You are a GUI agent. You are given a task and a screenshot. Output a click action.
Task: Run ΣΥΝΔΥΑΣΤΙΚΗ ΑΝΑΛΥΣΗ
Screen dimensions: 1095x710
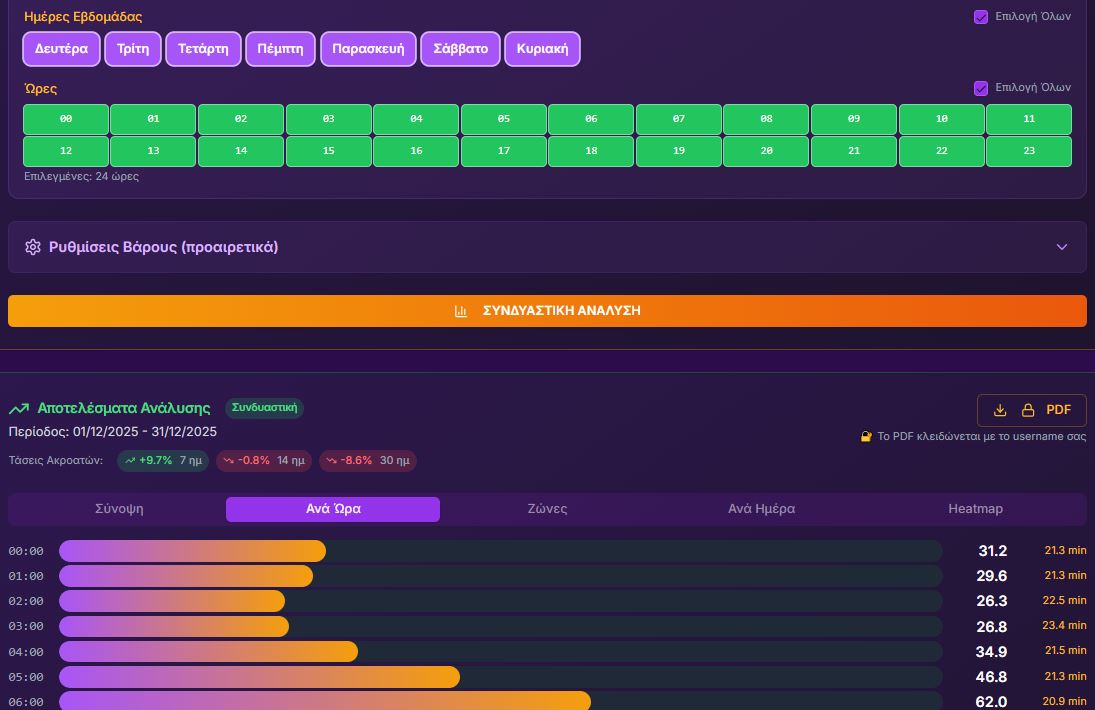pyautogui.click(x=548, y=311)
